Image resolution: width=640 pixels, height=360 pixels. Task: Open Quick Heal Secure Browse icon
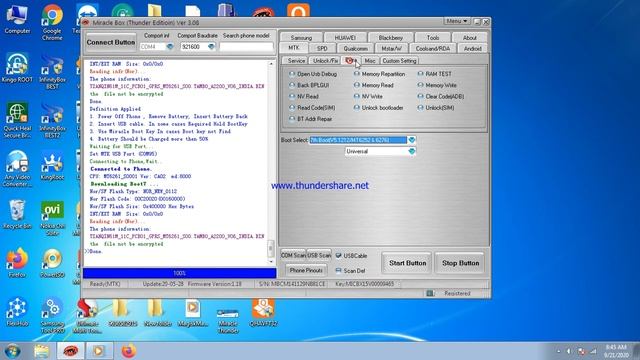coord(17,120)
